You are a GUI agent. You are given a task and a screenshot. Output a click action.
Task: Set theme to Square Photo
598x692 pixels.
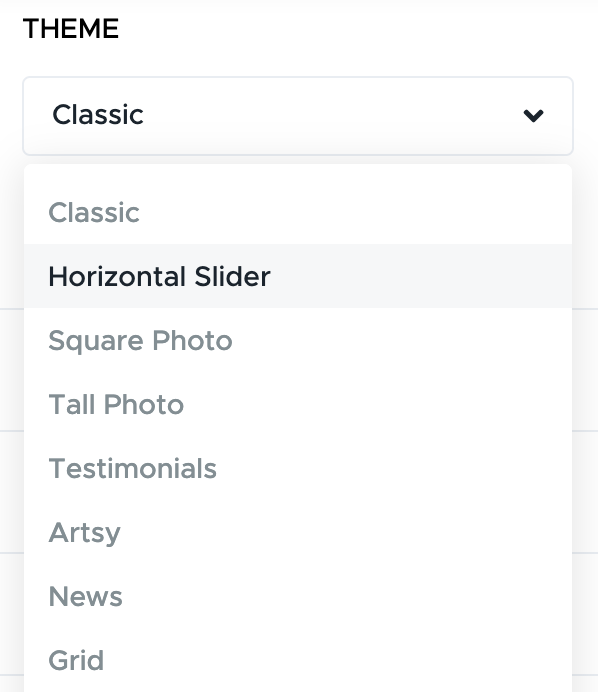298,340
